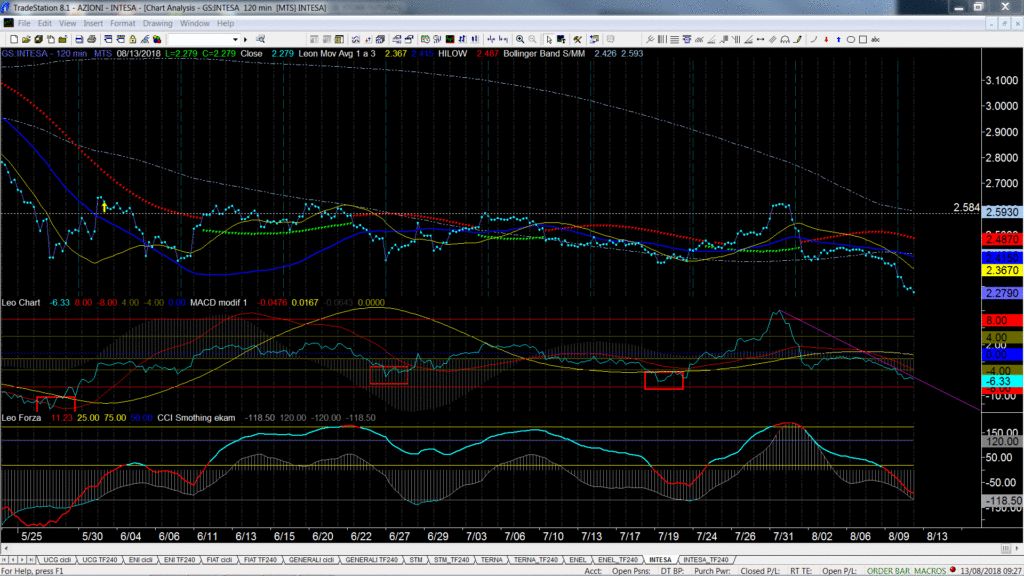Click the red down arrow drawing tool
Viewport: 1024px width, 576px height.
click(x=826, y=39)
